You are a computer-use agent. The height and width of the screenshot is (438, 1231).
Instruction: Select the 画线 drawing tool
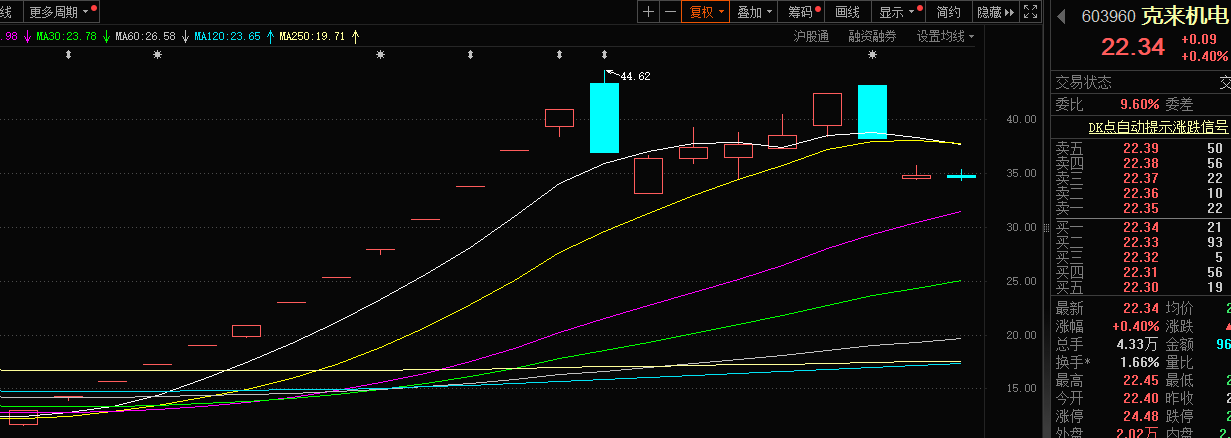pyautogui.click(x=847, y=12)
